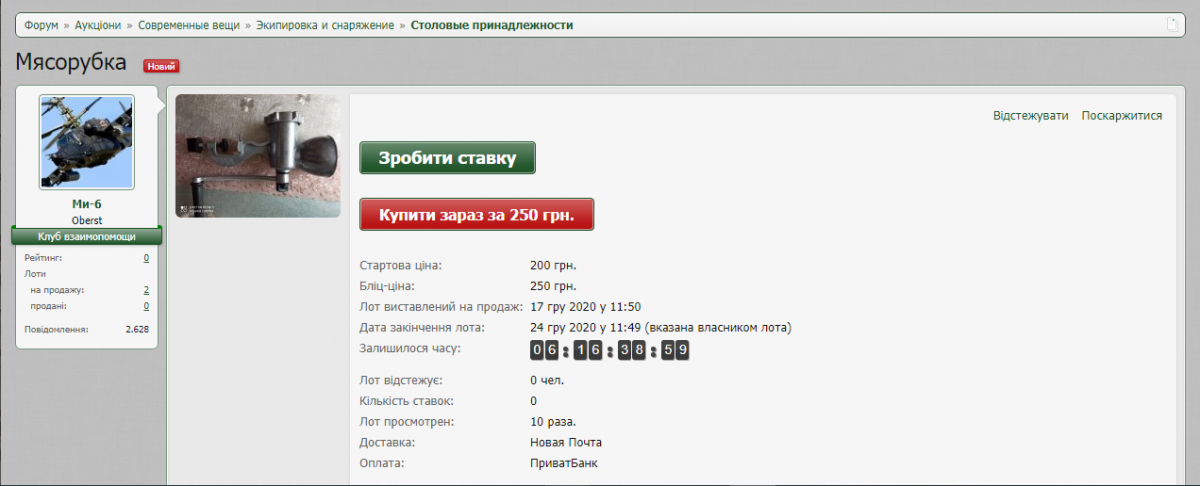Image resolution: width=1200 pixels, height=486 pixels.
Task: Open Современные вещи breadcrumb category
Action: coord(189,25)
